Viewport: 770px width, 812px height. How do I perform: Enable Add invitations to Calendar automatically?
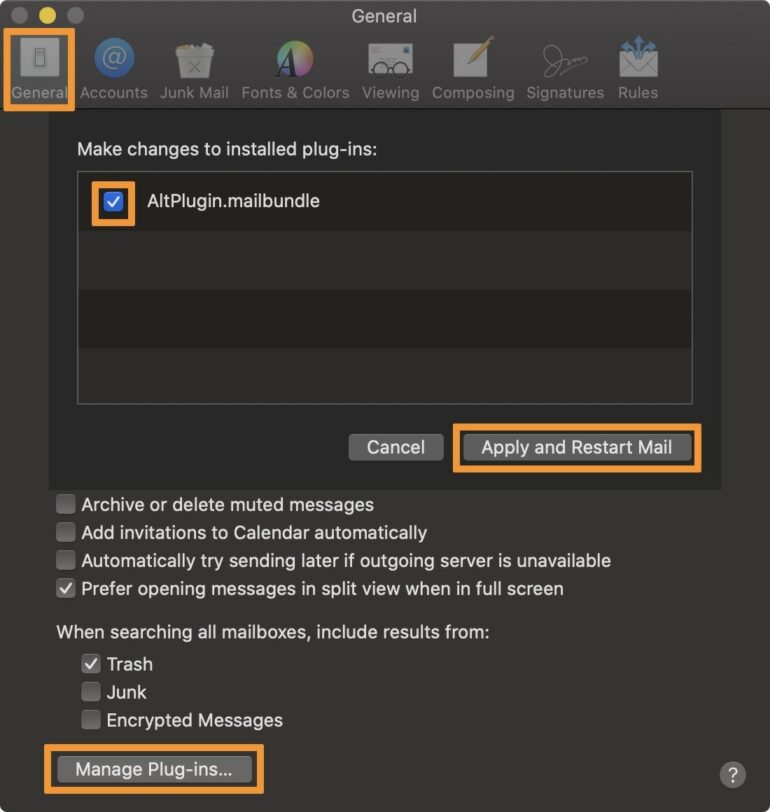pyautogui.click(x=66, y=533)
